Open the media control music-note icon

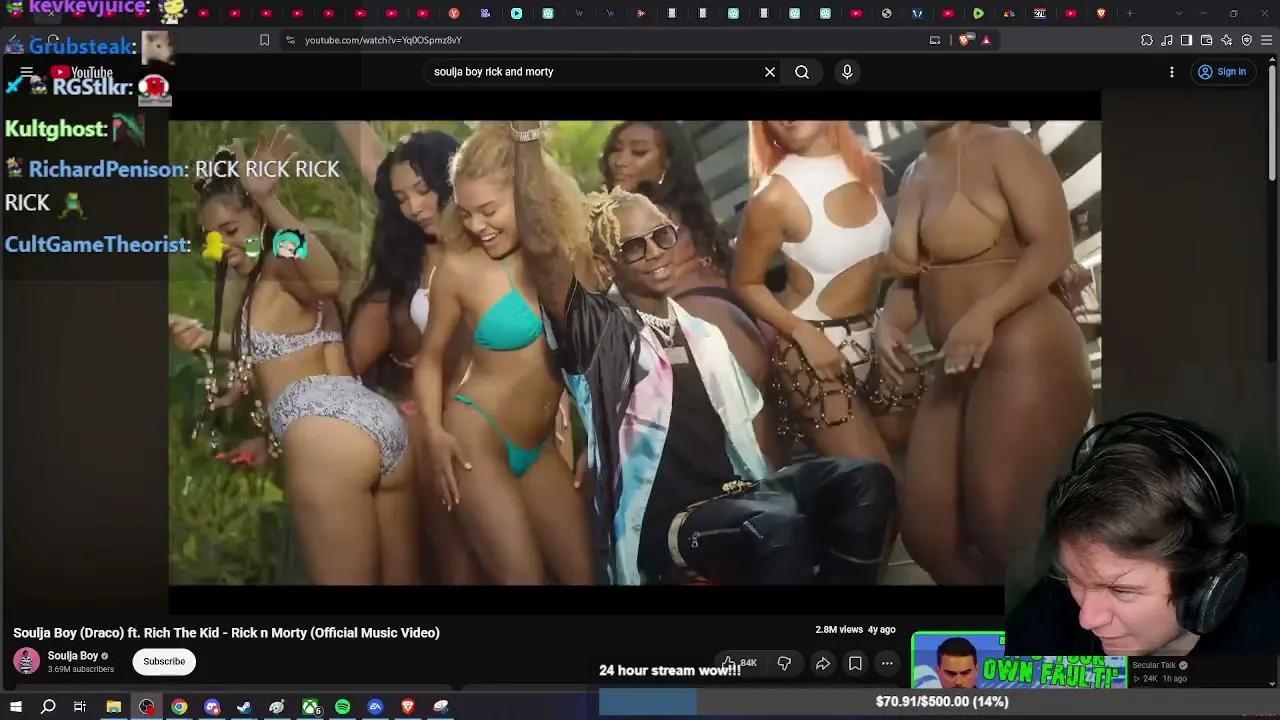(x=1167, y=40)
